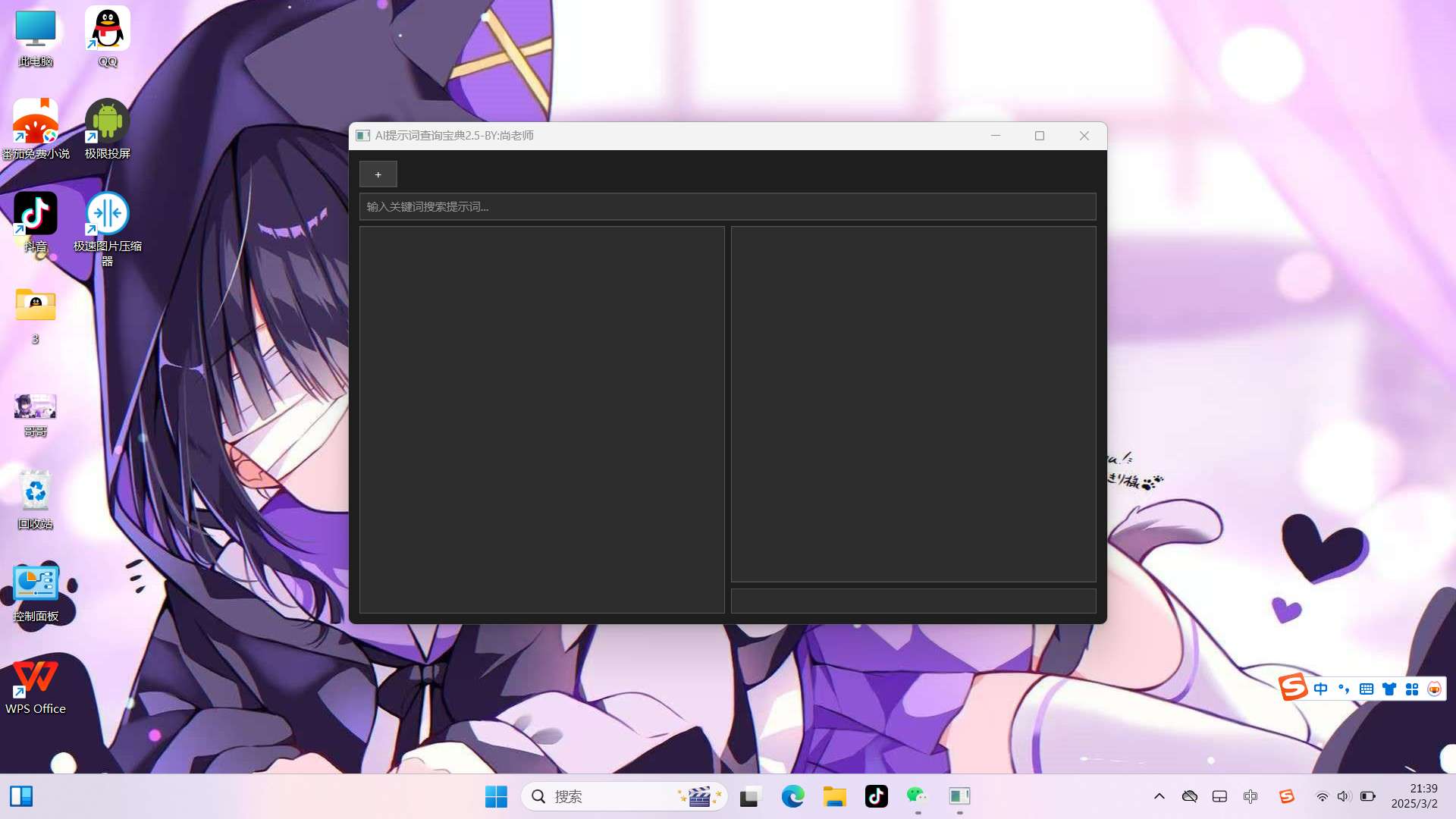Open the widgets panel on the taskbar
The width and height of the screenshot is (1456, 819).
[x=21, y=796]
